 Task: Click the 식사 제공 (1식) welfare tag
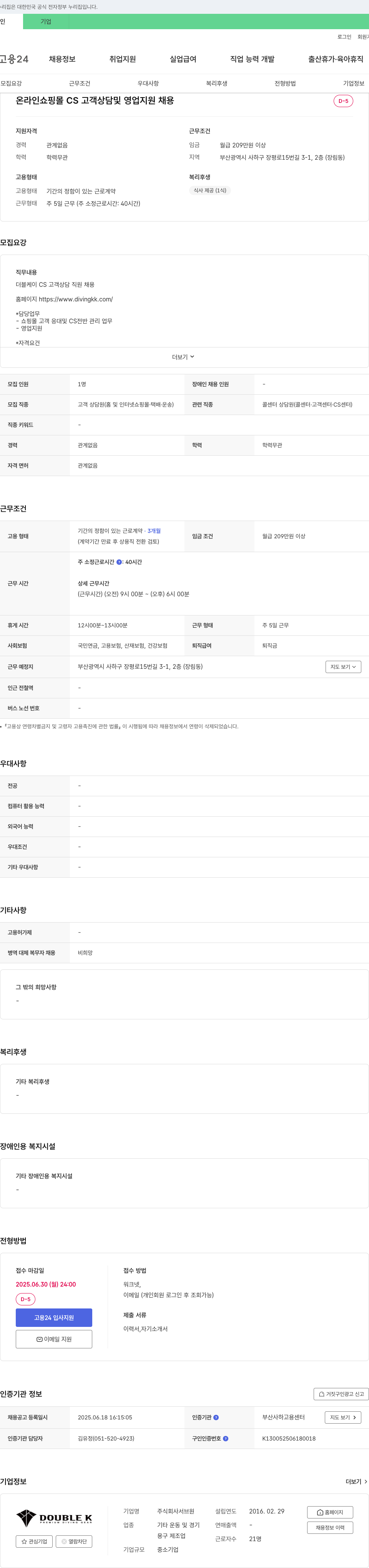coord(210,190)
